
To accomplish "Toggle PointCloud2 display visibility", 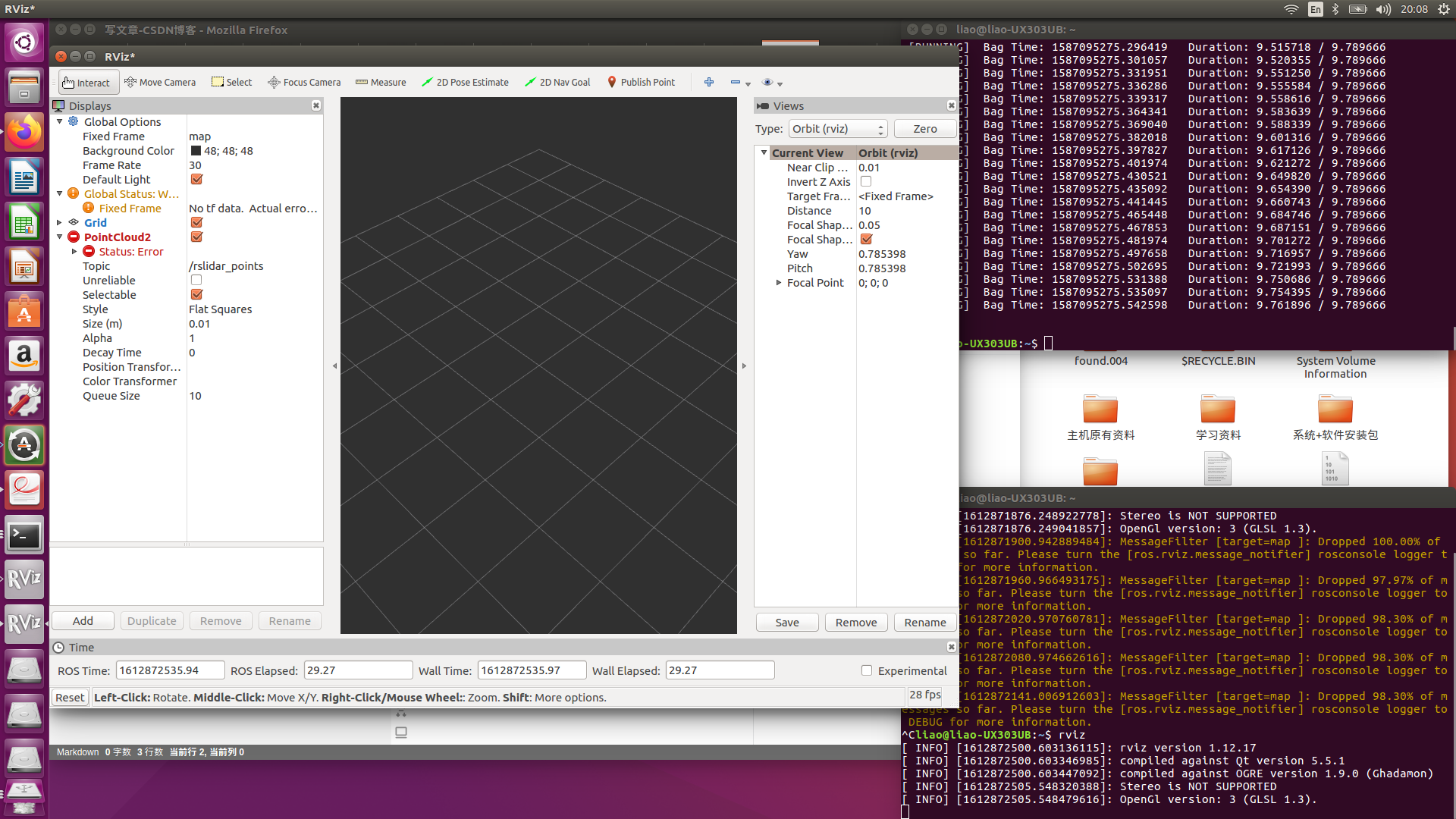I will point(196,237).
